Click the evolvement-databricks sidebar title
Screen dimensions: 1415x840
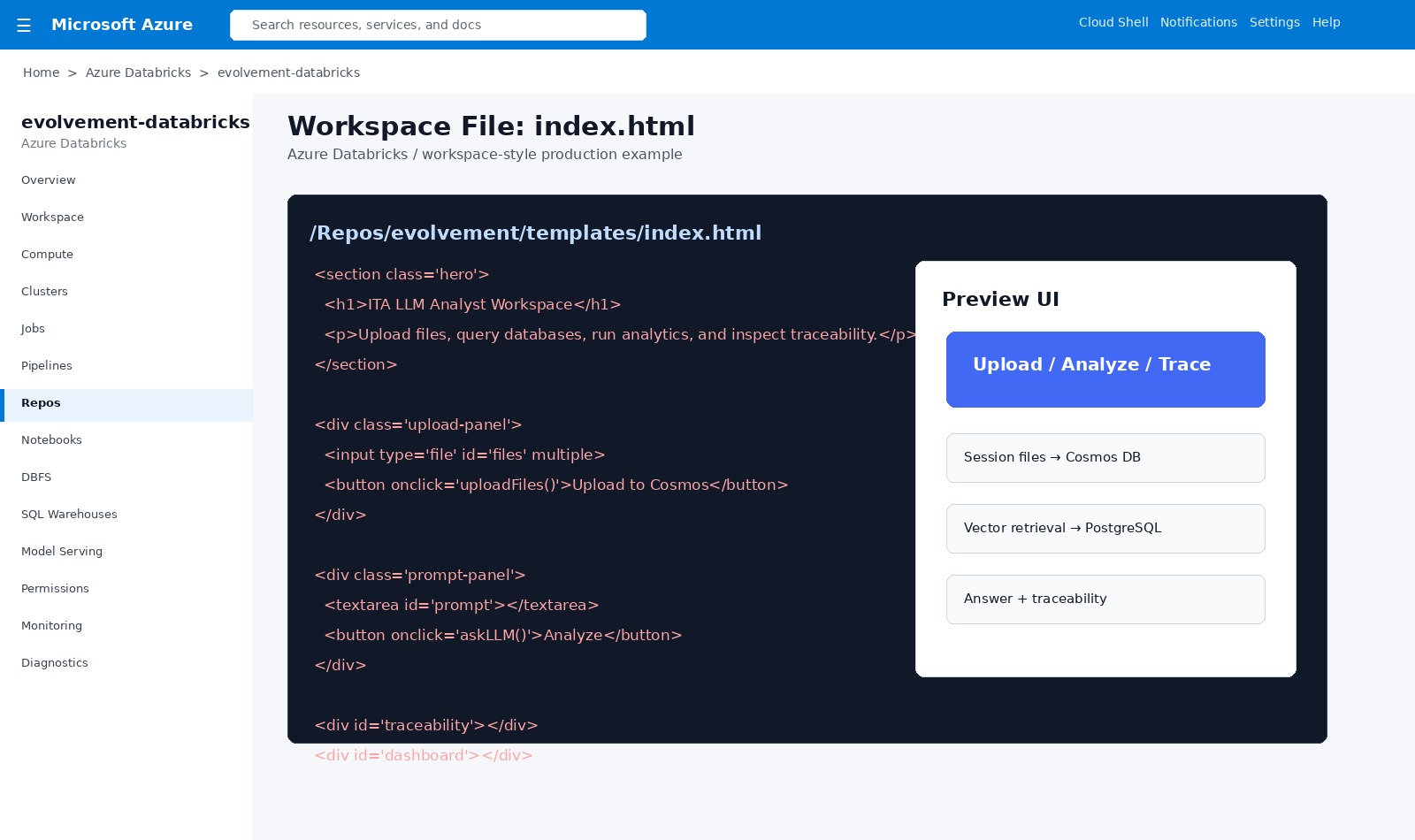[x=135, y=122]
